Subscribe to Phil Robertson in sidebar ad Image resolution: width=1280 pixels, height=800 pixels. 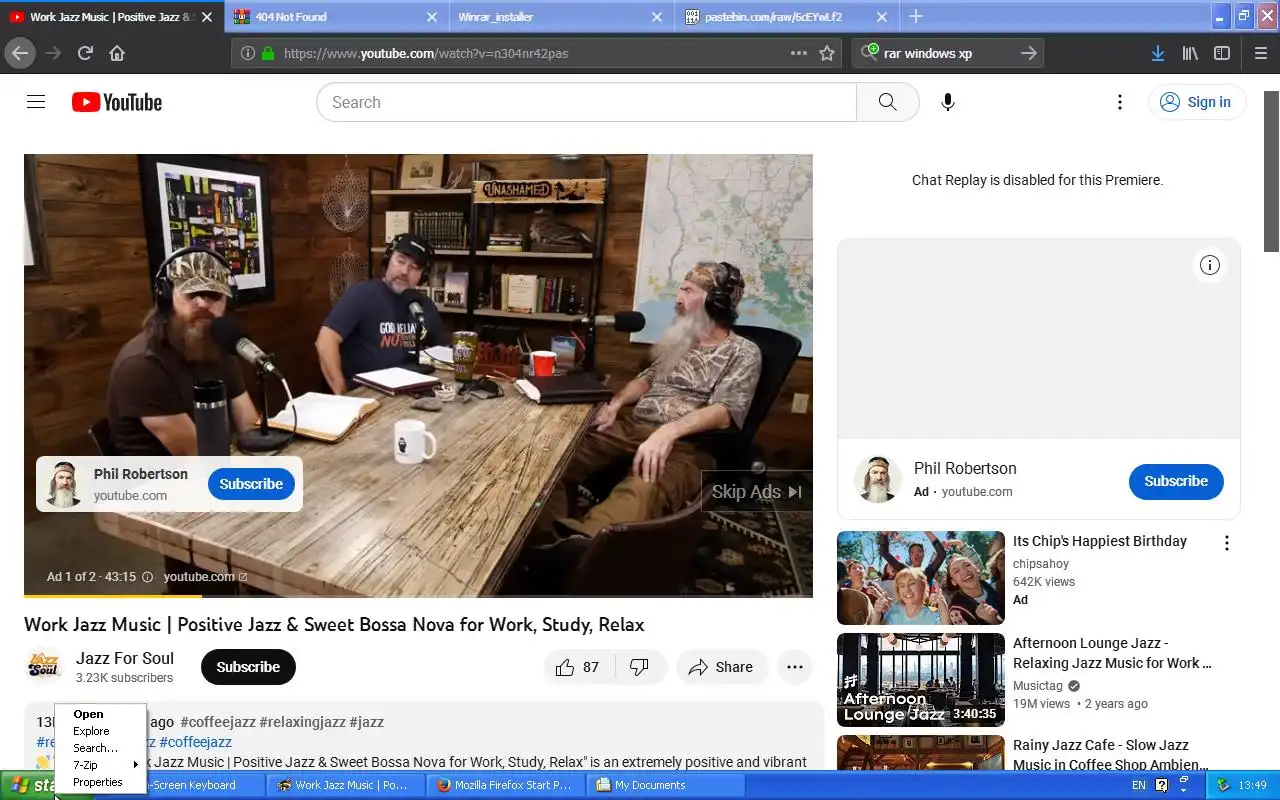1176,481
